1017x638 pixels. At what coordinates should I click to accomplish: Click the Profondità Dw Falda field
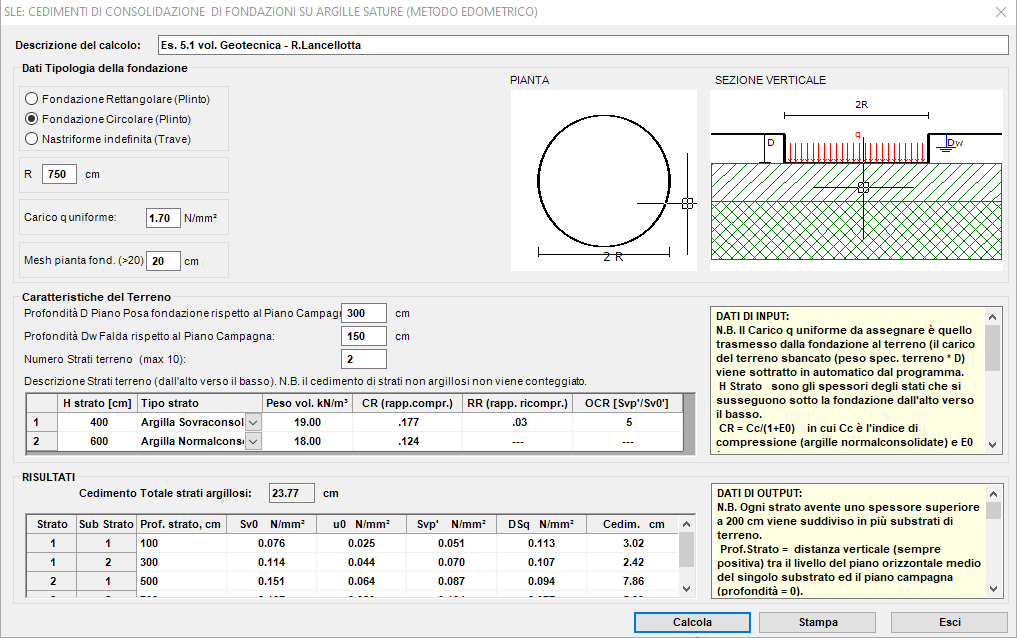(364, 336)
